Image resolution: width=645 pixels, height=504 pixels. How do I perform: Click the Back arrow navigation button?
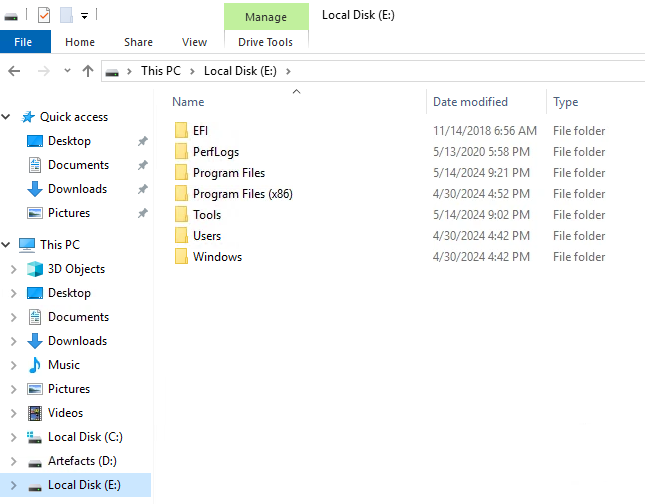tap(14, 71)
